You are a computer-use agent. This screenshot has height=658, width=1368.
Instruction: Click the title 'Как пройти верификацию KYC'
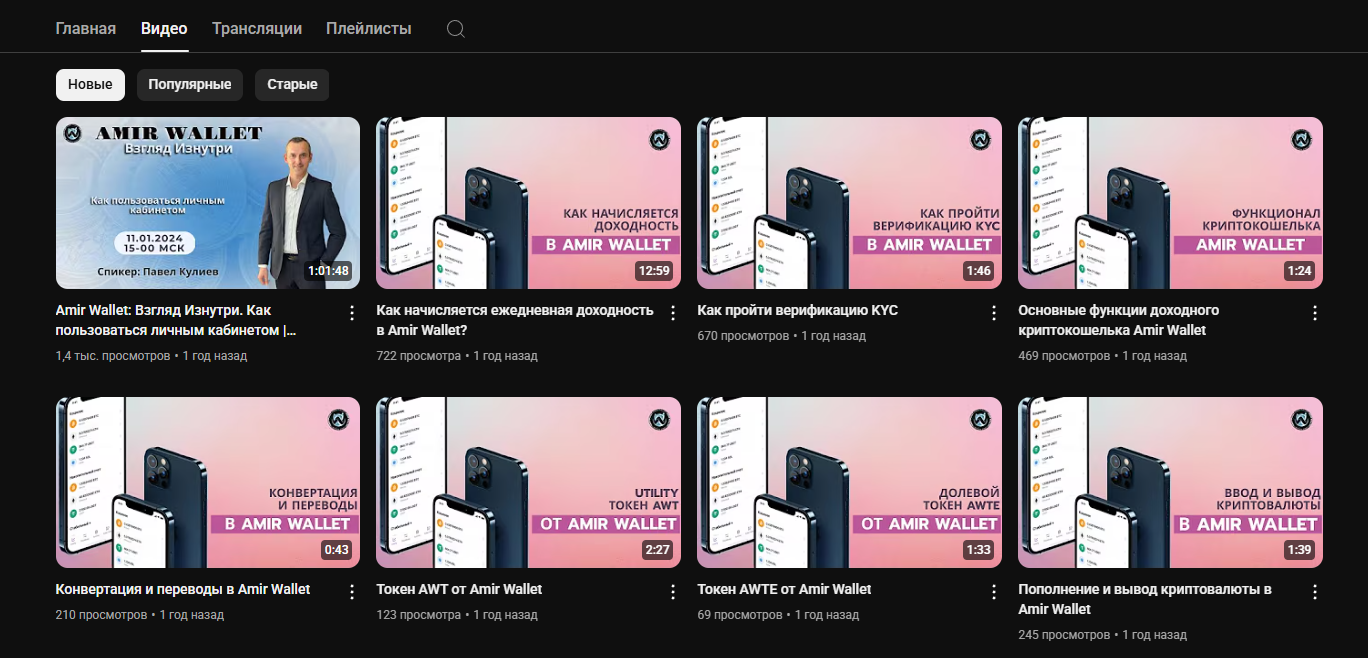[x=798, y=311]
